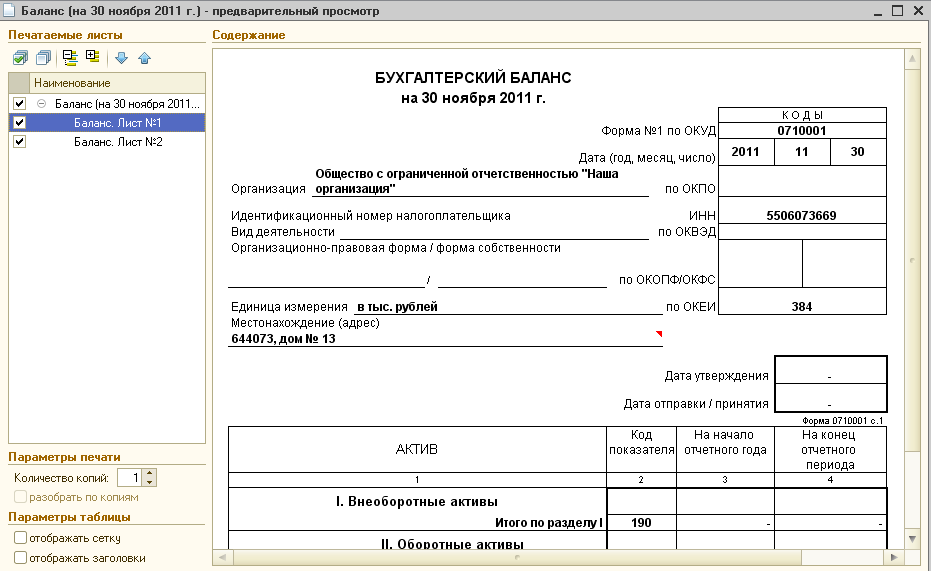Image resolution: width=931 pixels, height=571 pixels.
Task: Move selected sheet down with blue arrow
Action: pyautogui.click(x=122, y=58)
